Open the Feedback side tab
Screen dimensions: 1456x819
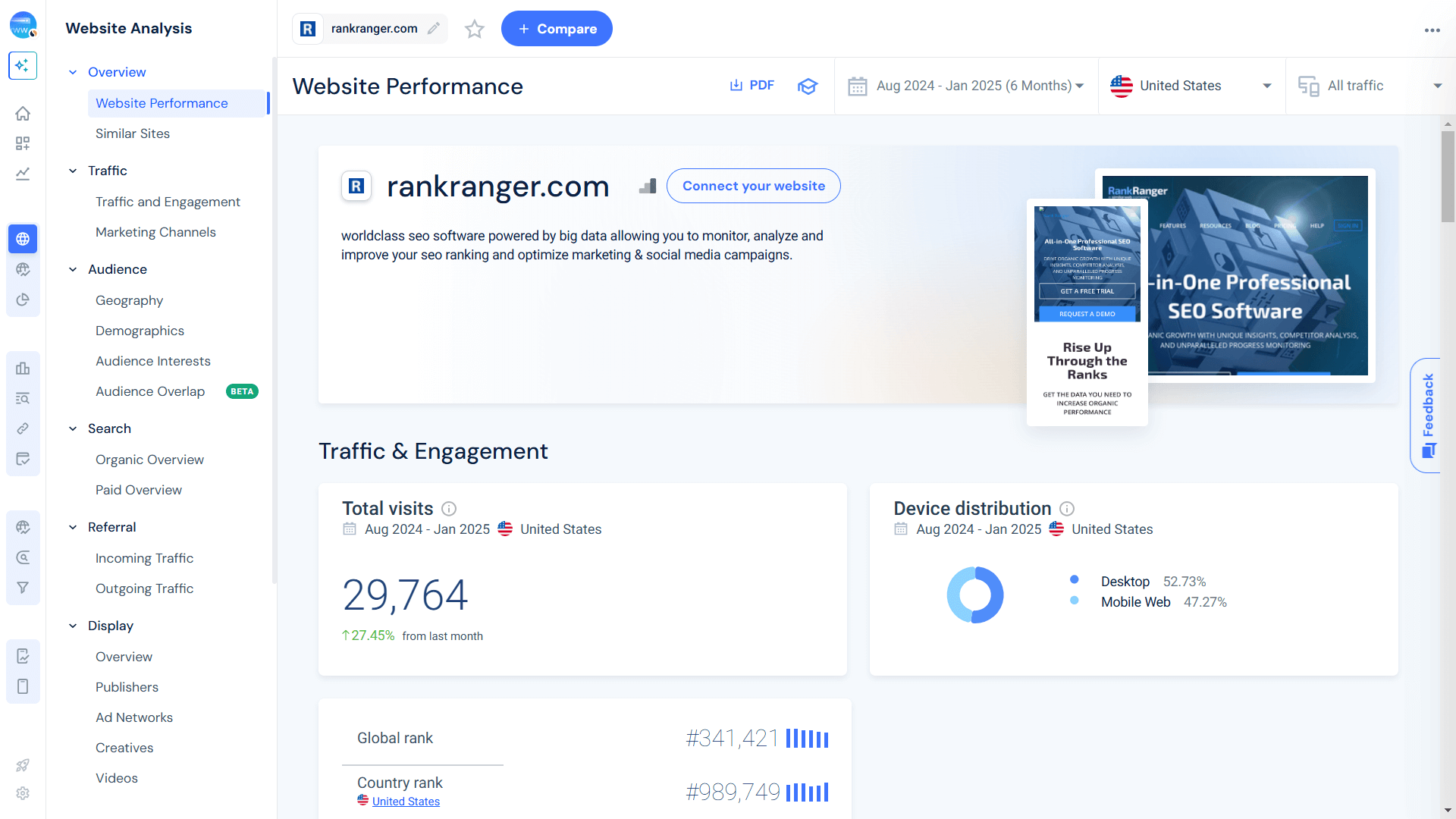[x=1427, y=416]
